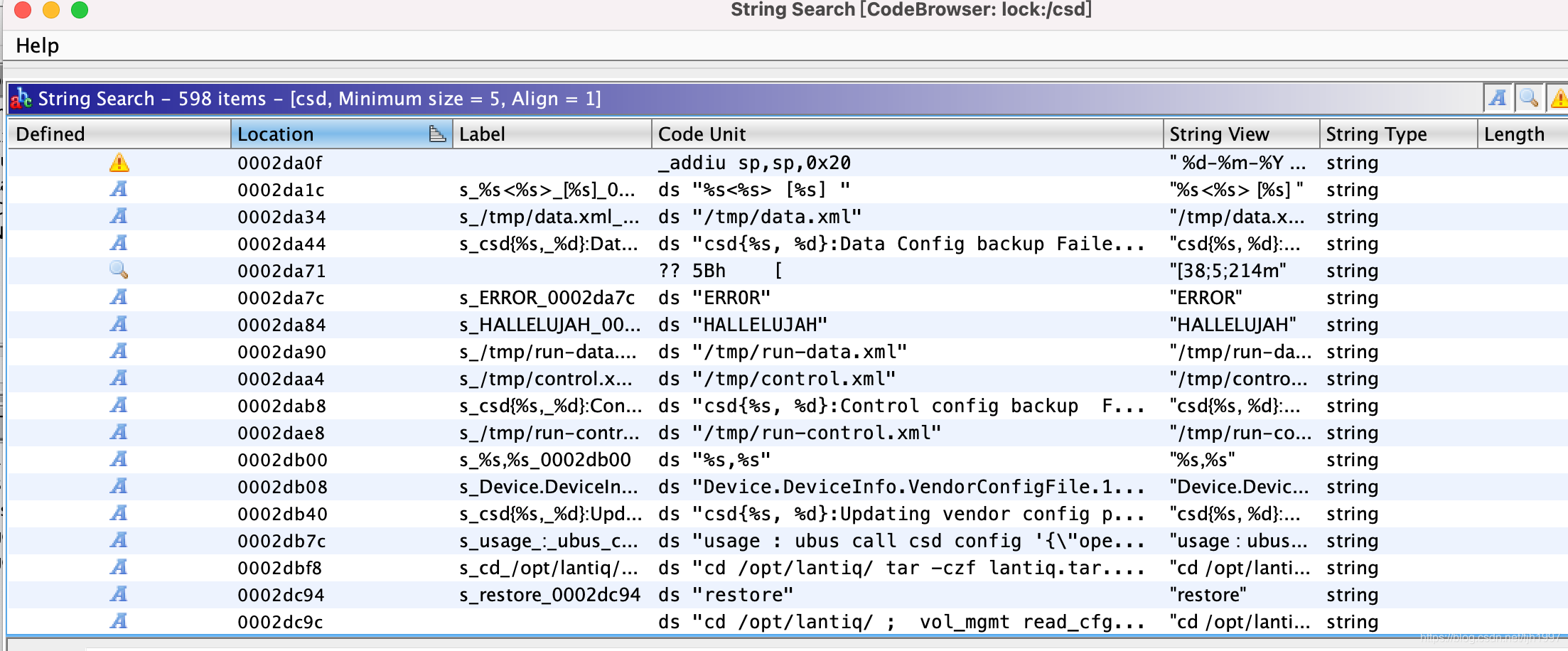Click the defined icon for row 0002db08
1568x651 pixels.
[119, 486]
